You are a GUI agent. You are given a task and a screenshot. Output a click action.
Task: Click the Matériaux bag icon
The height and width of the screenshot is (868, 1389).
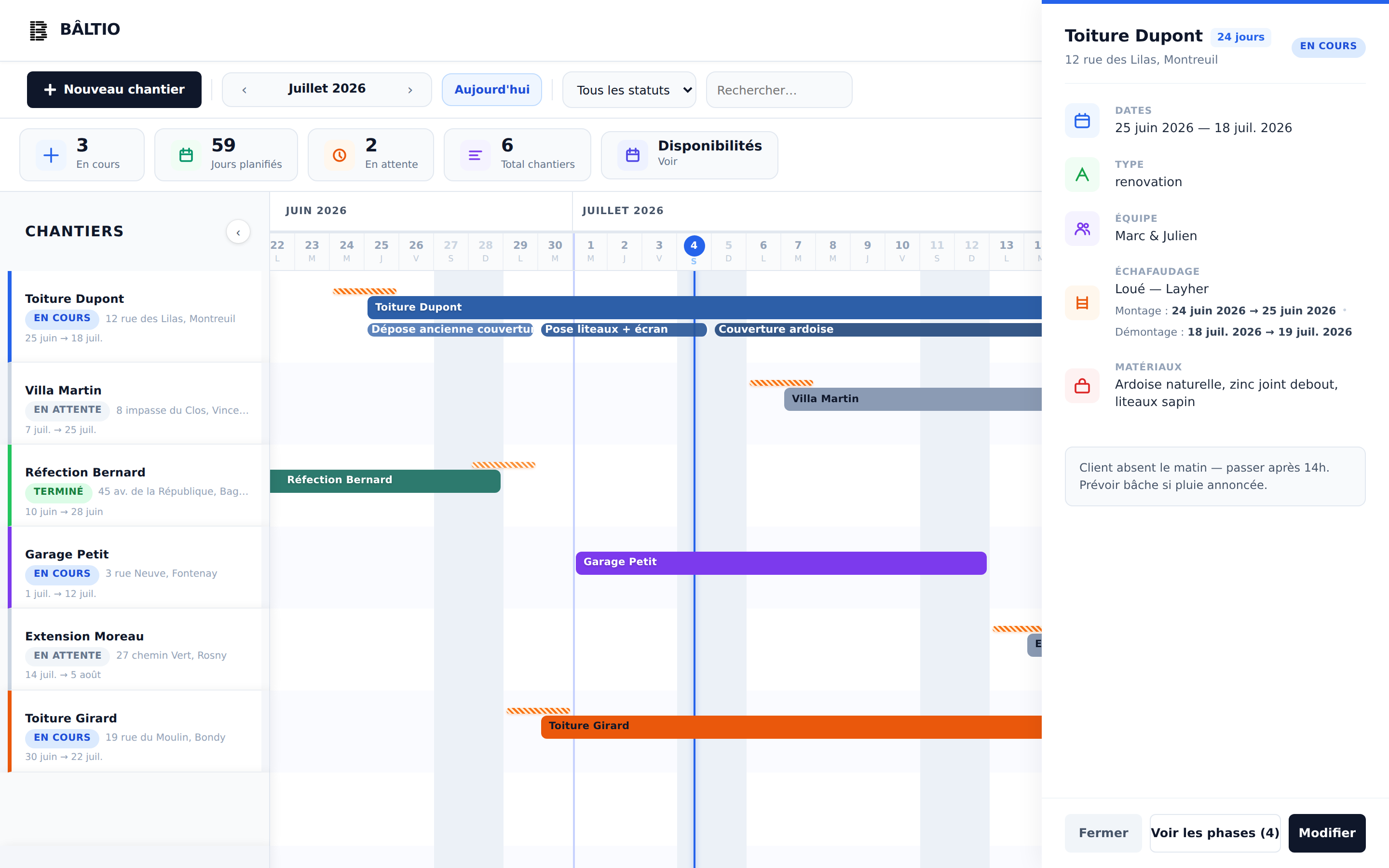coord(1082,386)
